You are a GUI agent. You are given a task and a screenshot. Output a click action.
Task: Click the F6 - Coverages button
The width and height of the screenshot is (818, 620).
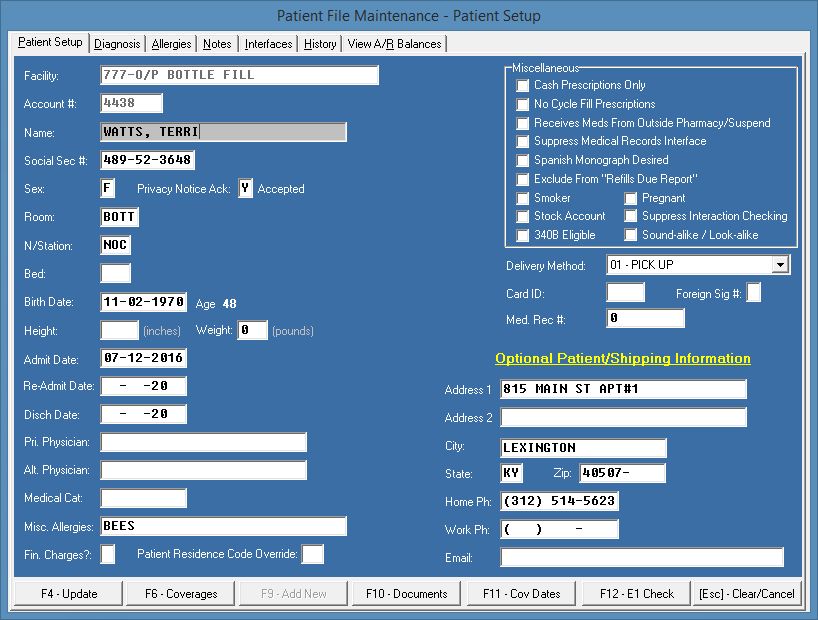pyautogui.click(x=181, y=594)
